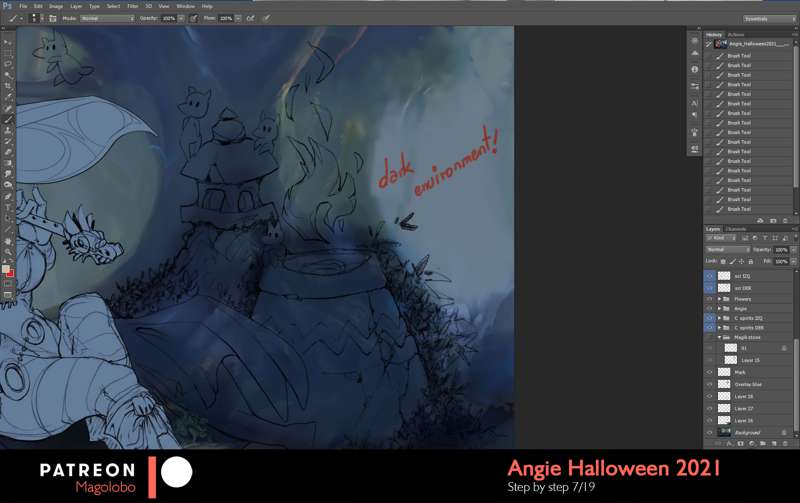
Task: Click the brush Opacity percentage field
Action: click(167, 18)
